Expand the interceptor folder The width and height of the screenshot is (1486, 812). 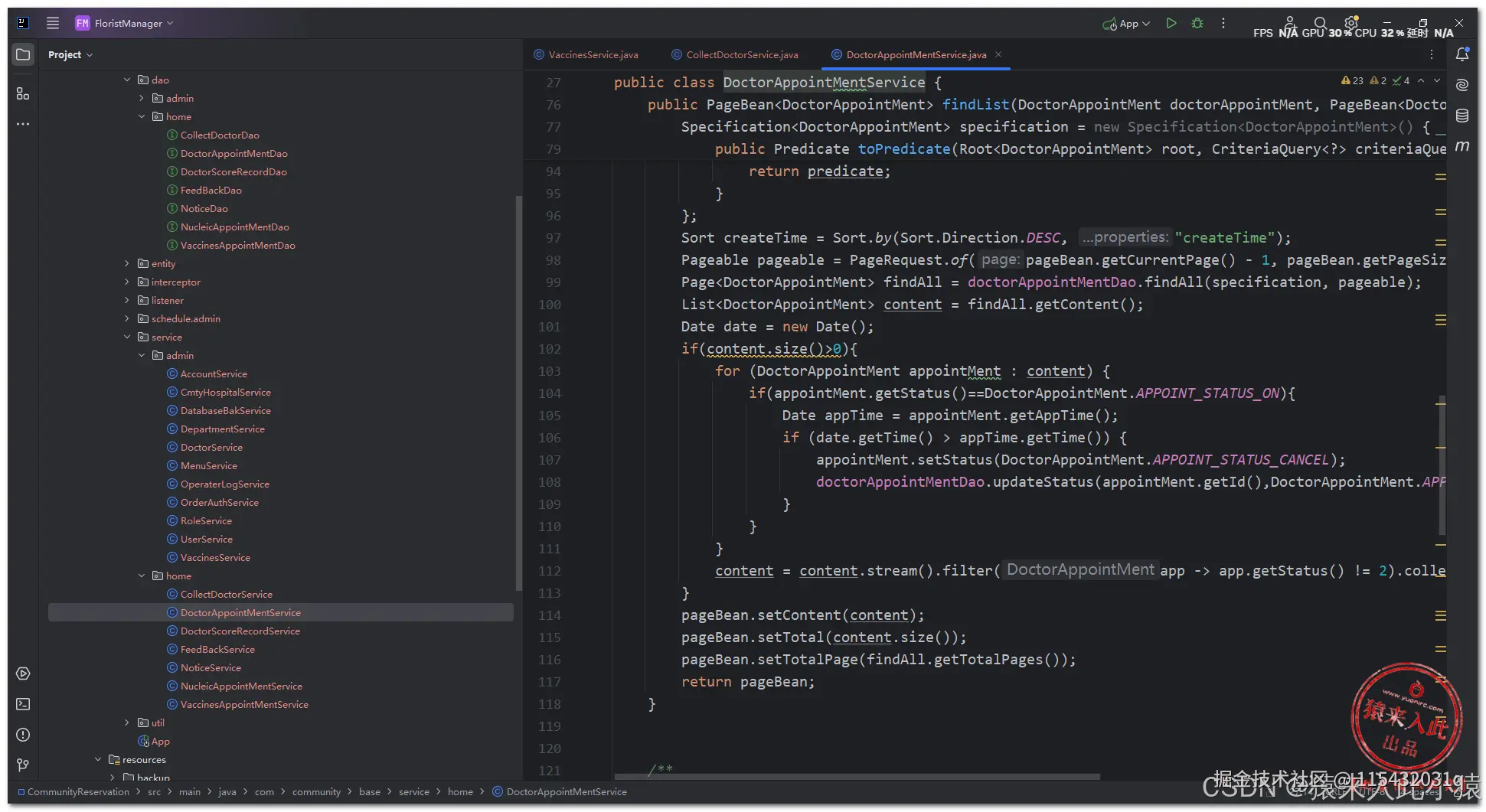tap(127, 282)
